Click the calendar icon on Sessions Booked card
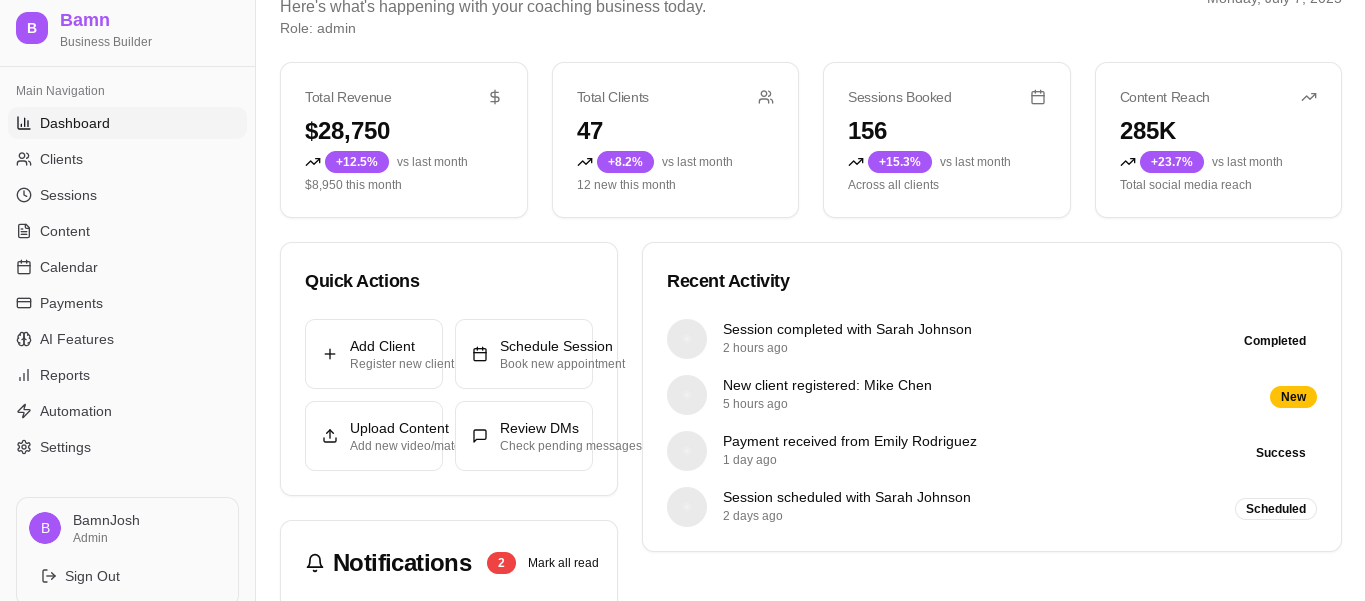Viewport: 1365px width, 601px height. 1038,97
